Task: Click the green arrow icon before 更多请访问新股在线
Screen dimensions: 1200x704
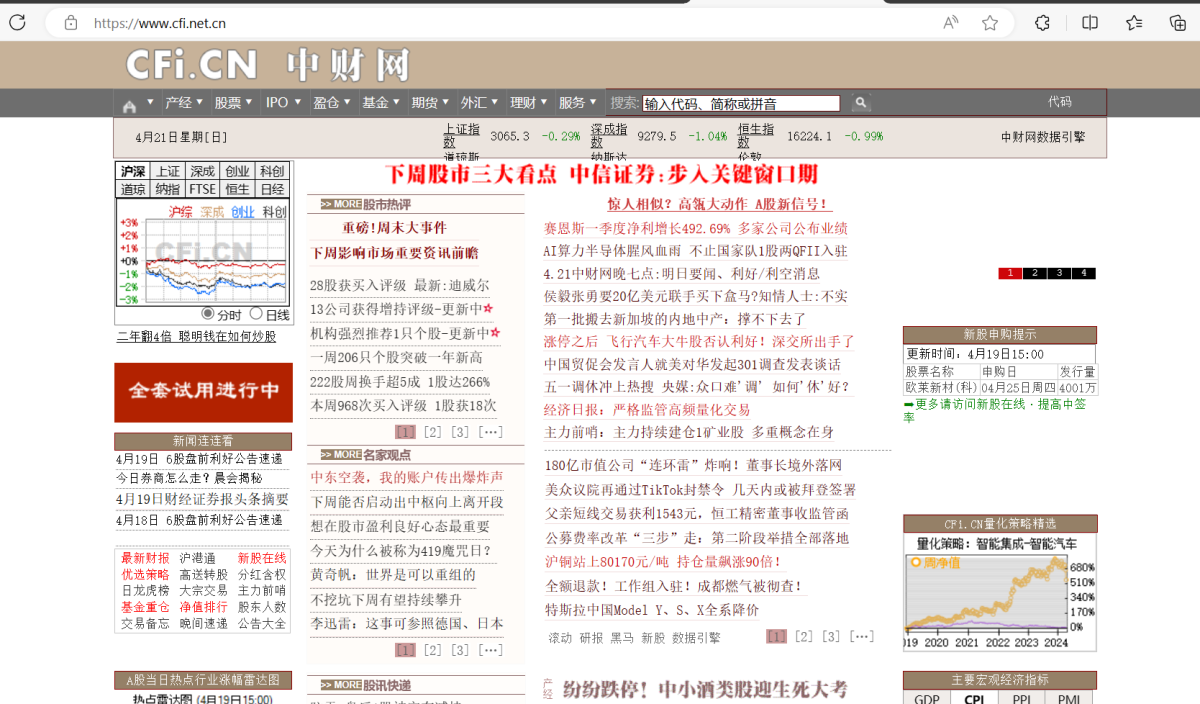Action: [908, 404]
